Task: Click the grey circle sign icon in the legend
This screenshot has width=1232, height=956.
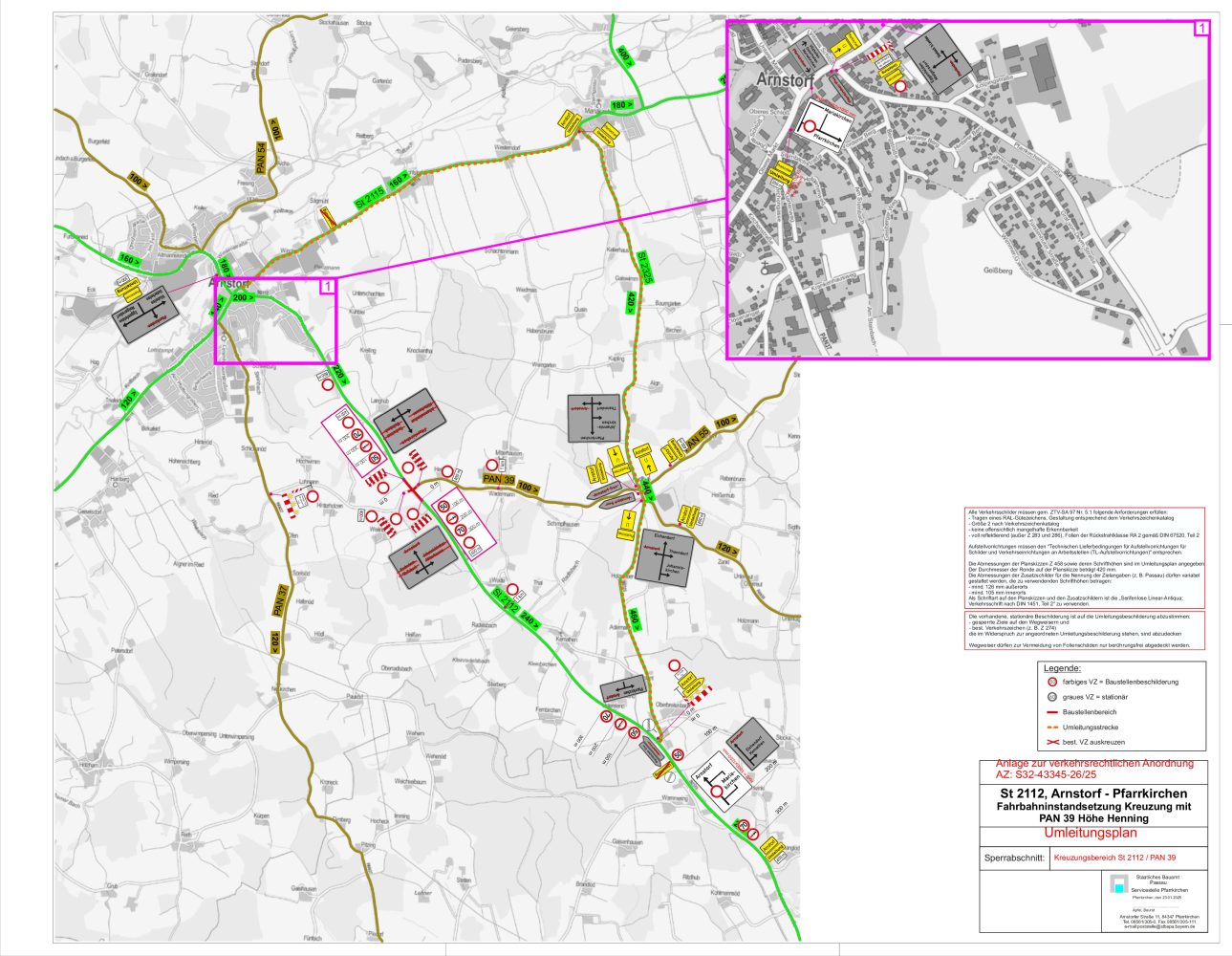Action: pyautogui.click(x=1051, y=697)
